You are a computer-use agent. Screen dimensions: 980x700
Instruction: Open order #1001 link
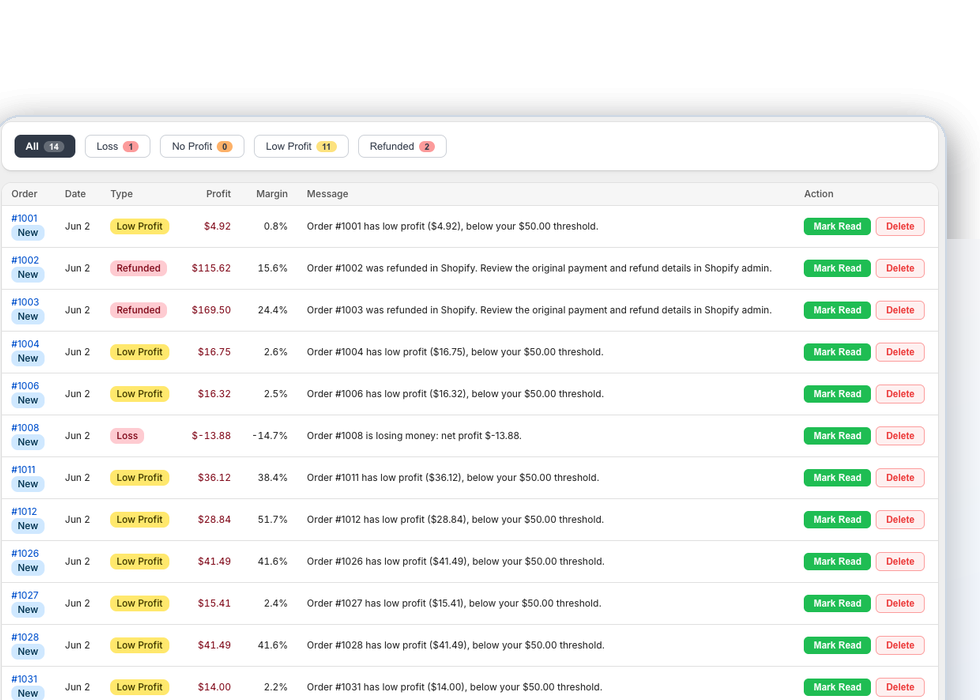click(x=24, y=218)
